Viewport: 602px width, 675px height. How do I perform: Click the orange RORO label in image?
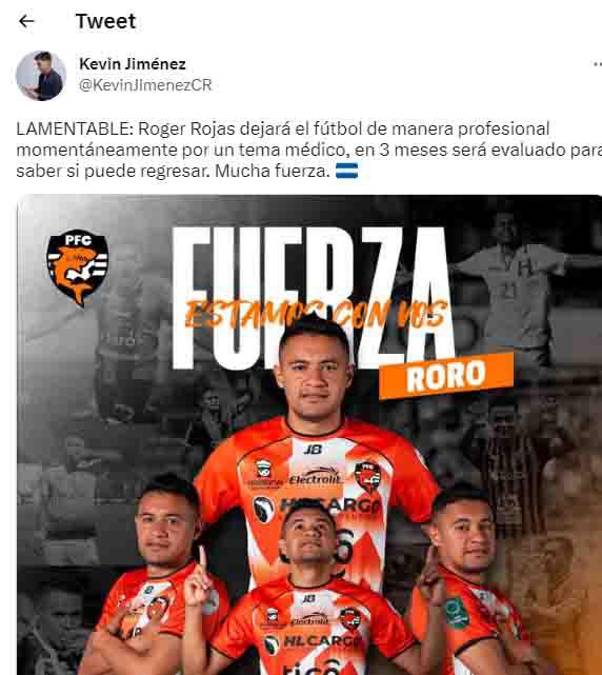(x=447, y=375)
